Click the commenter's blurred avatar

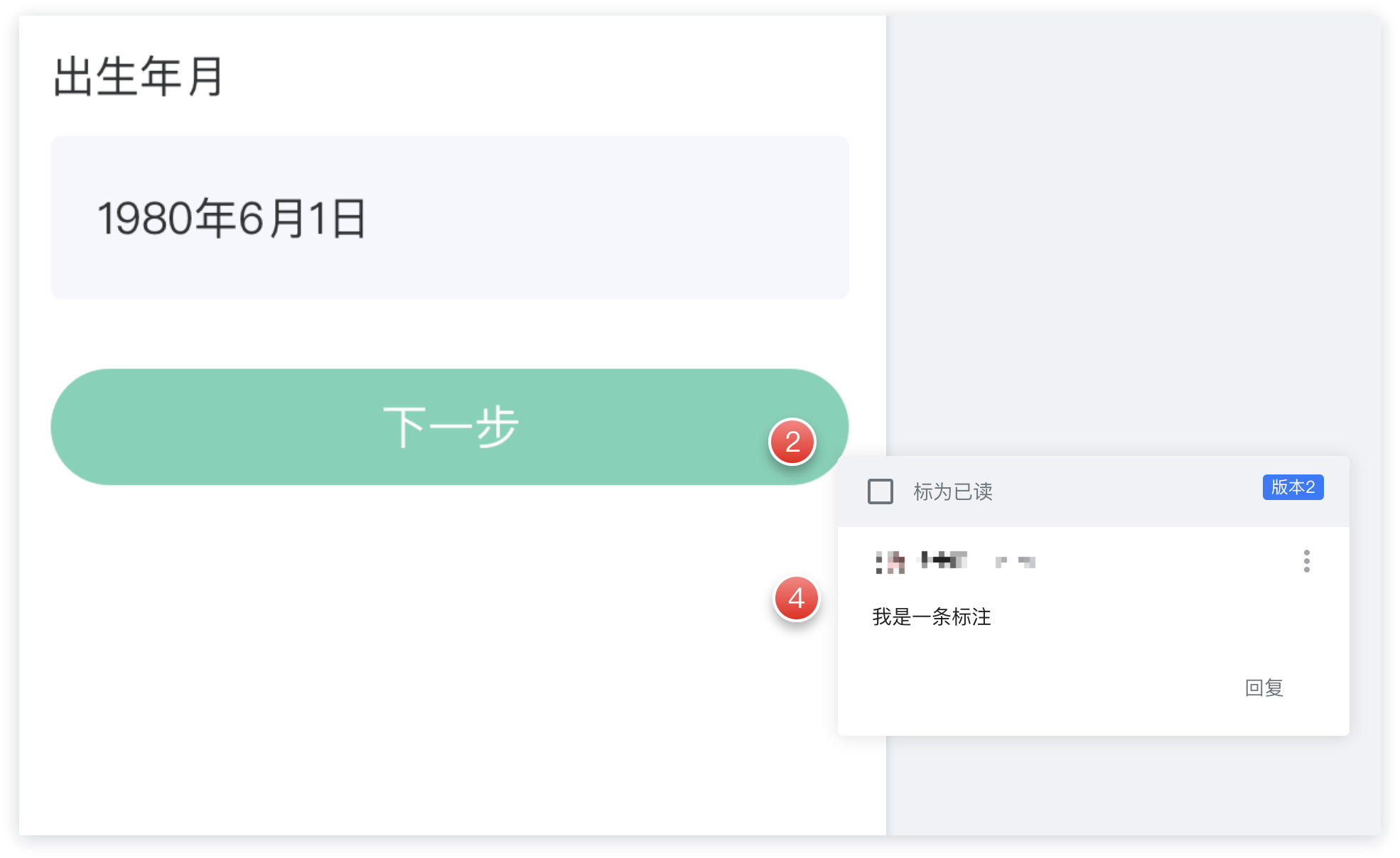point(890,562)
